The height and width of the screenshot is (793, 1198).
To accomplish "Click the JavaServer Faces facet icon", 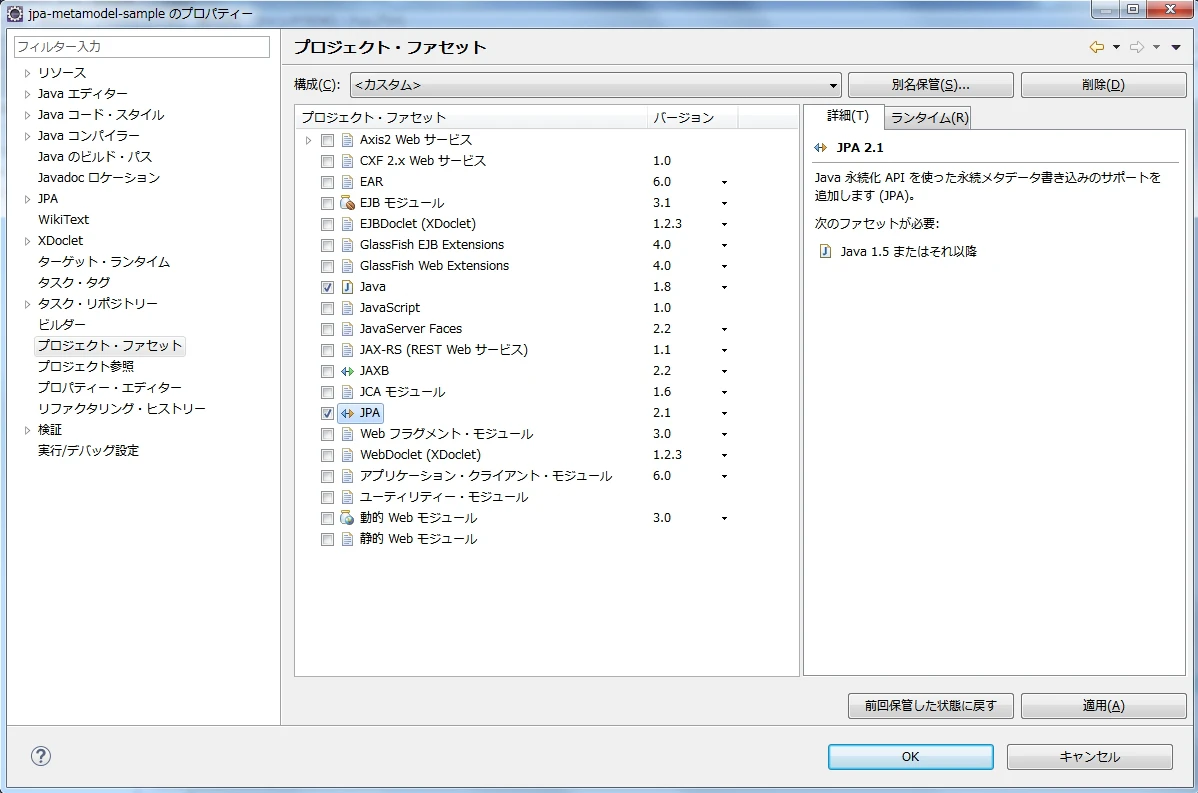I will click(348, 329).
